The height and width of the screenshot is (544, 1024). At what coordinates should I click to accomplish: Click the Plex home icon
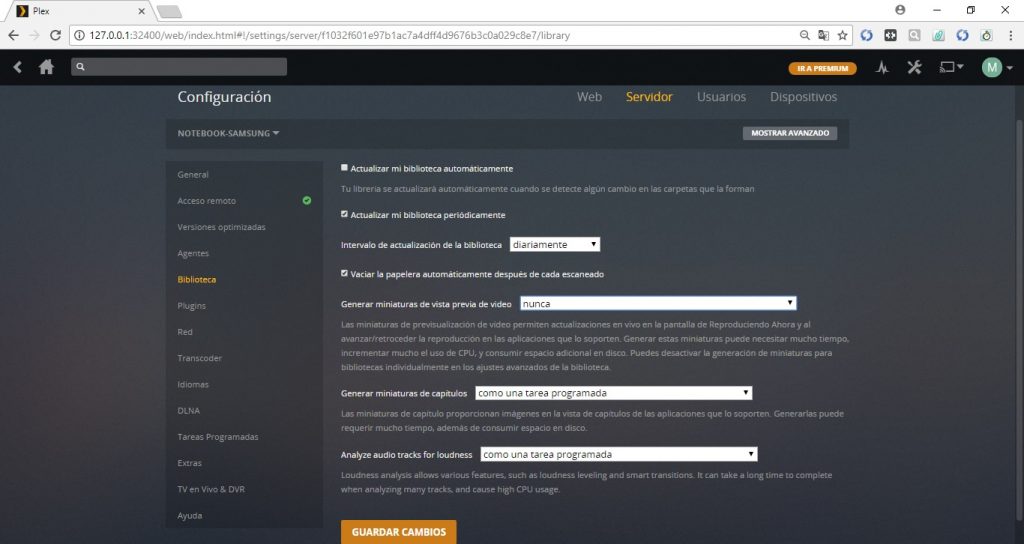coord(46,67)
